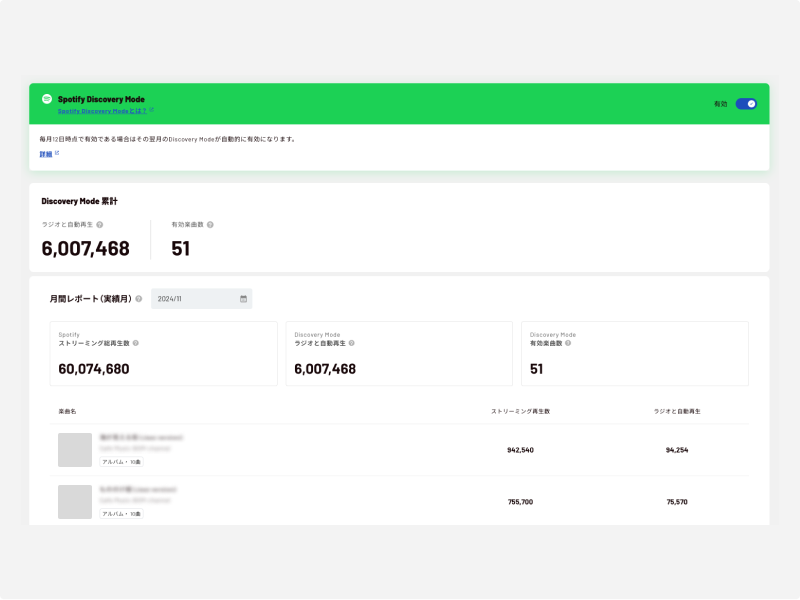Click help icon in monthly ラジオと自動再生 card
The height and width of the screenshot is (600, 800).
[x=351, y=343]
